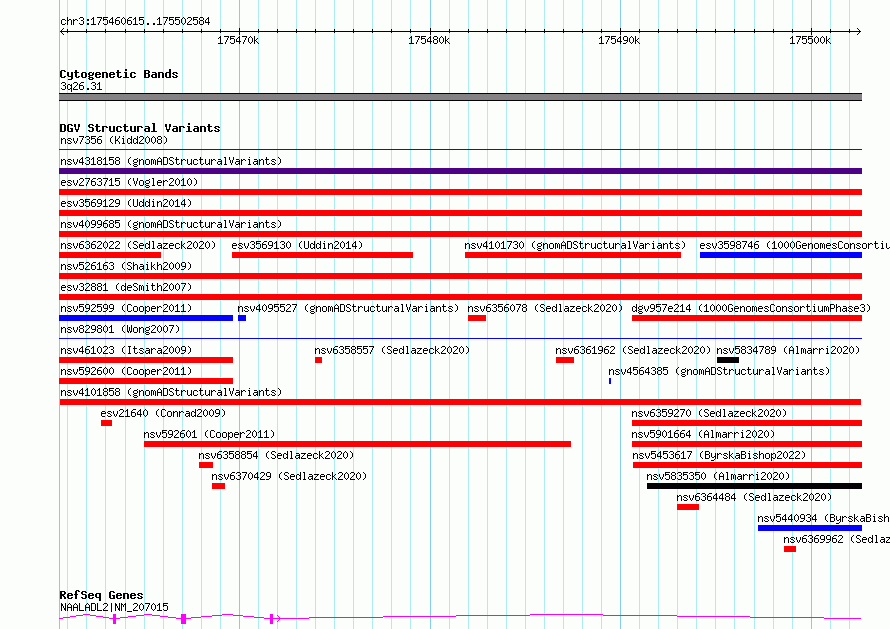Image resolution: width=890 pixels, height=629 pixels.
Task: Select nsv6369962 small red marker
Action: coord(790,549)
